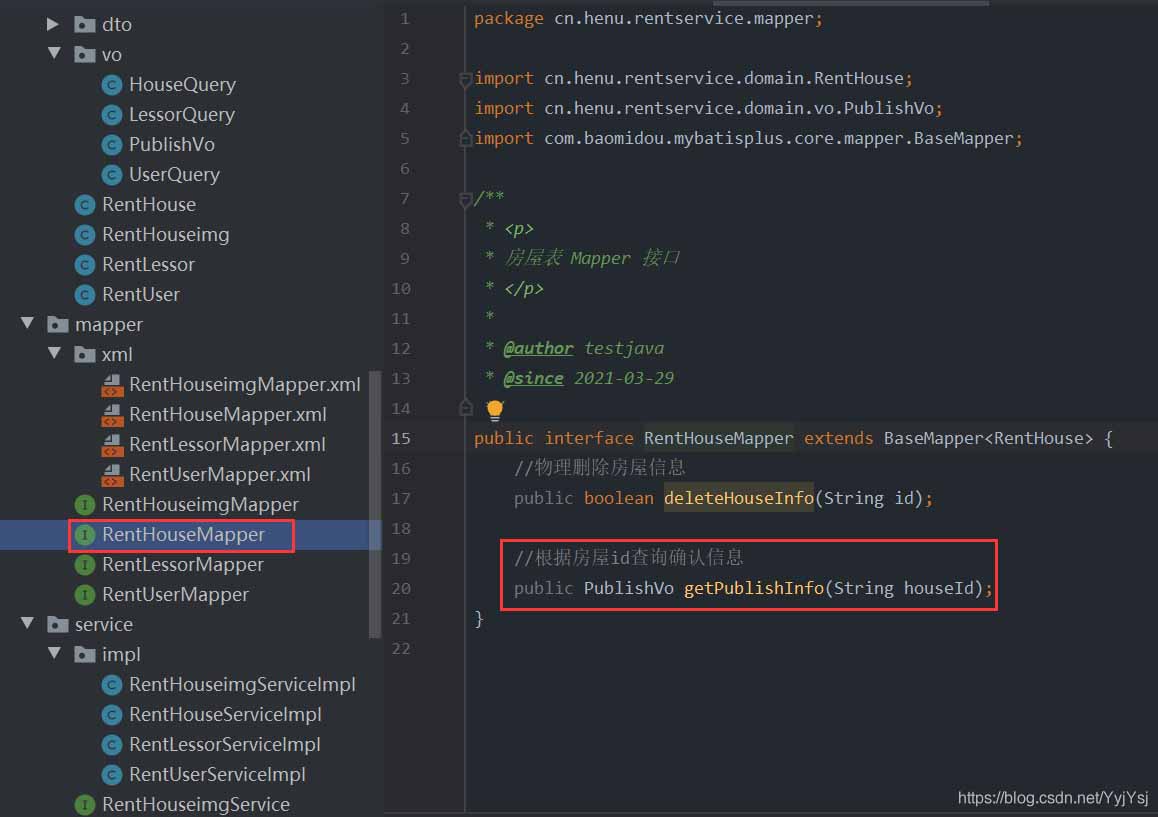The image size is (1158, 817).
Task: Collapse the vo folder chevron
Action: (x=55, y=54)
